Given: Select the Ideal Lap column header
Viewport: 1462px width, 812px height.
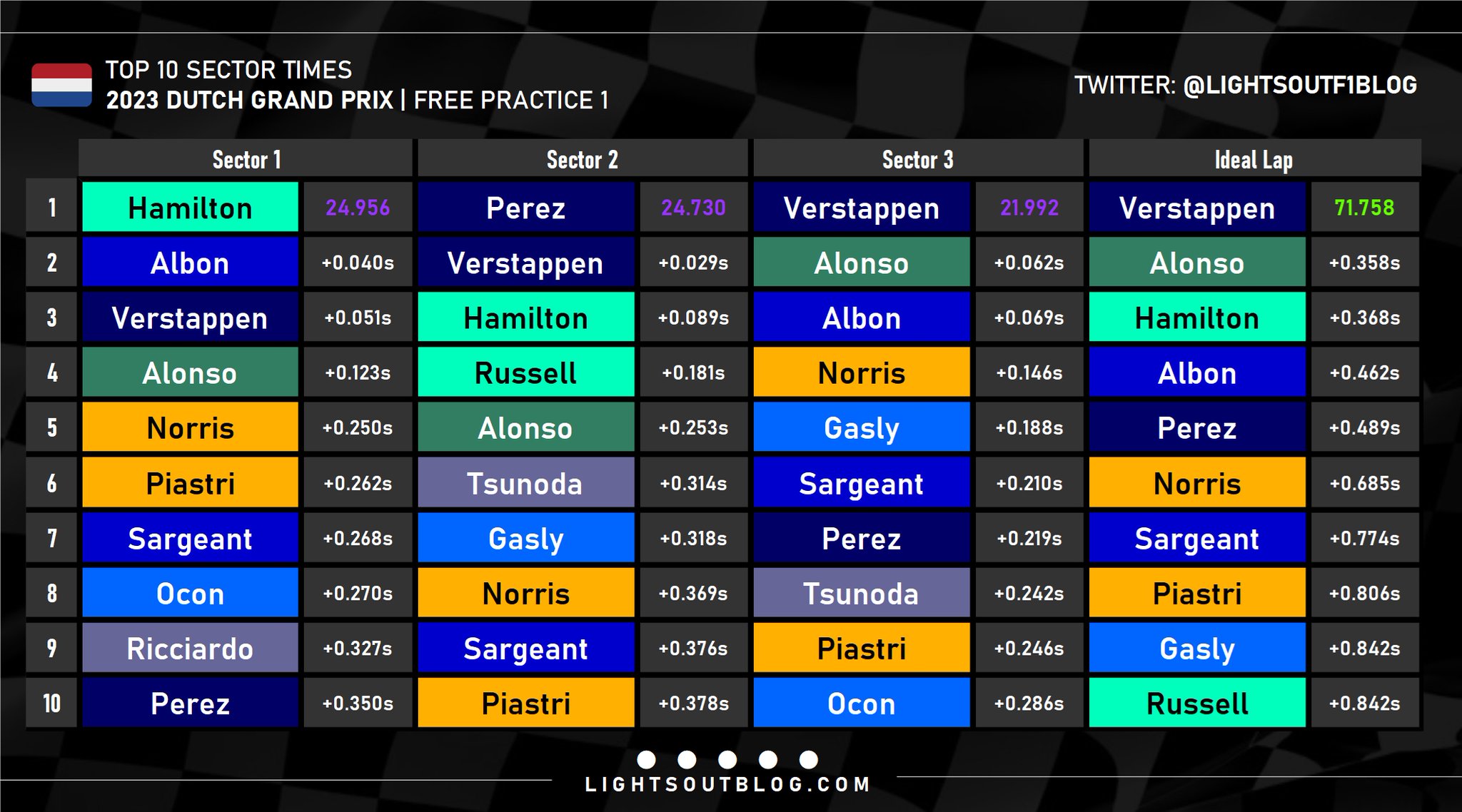Looking at the screenshot, I should [1254, 159].
